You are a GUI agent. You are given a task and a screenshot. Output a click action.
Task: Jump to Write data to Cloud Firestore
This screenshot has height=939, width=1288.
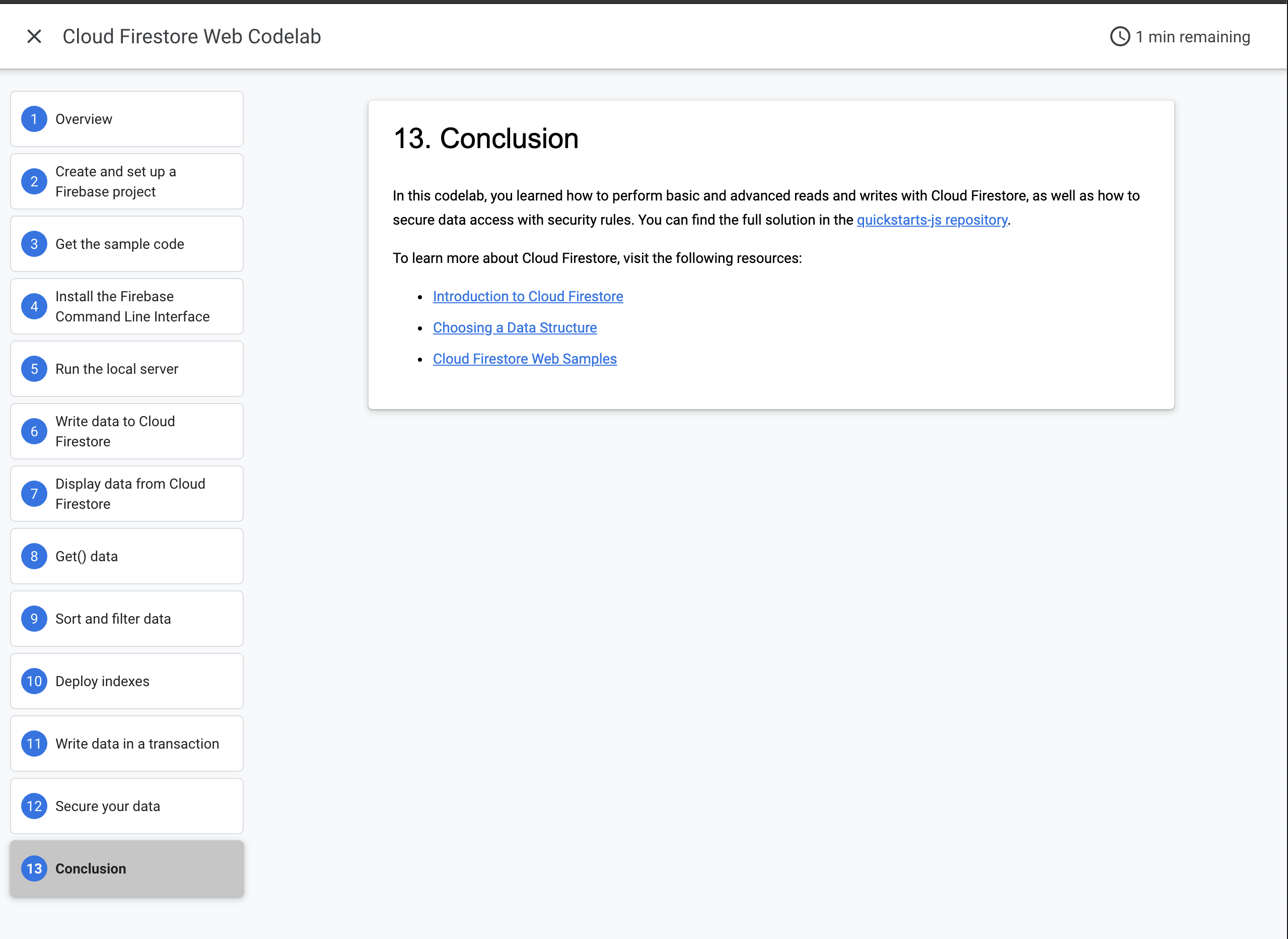115,431
